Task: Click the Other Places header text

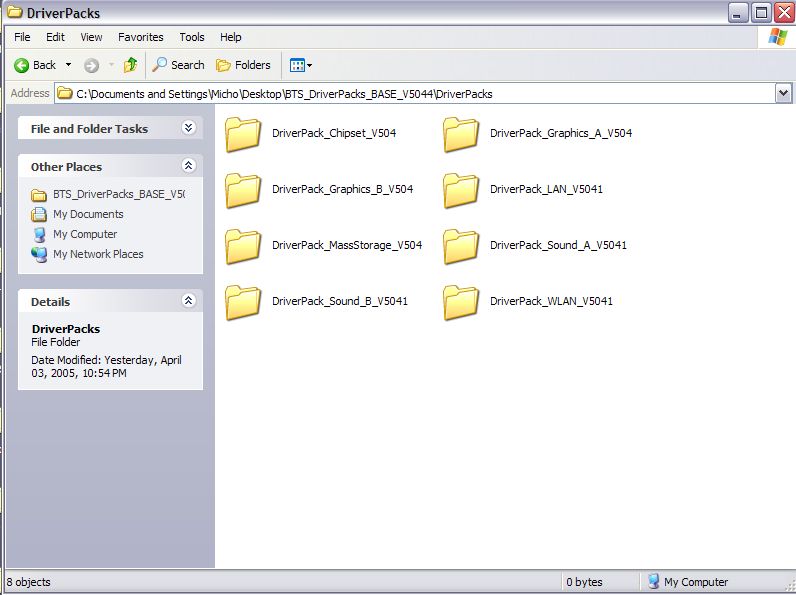Action: [66, 167]
